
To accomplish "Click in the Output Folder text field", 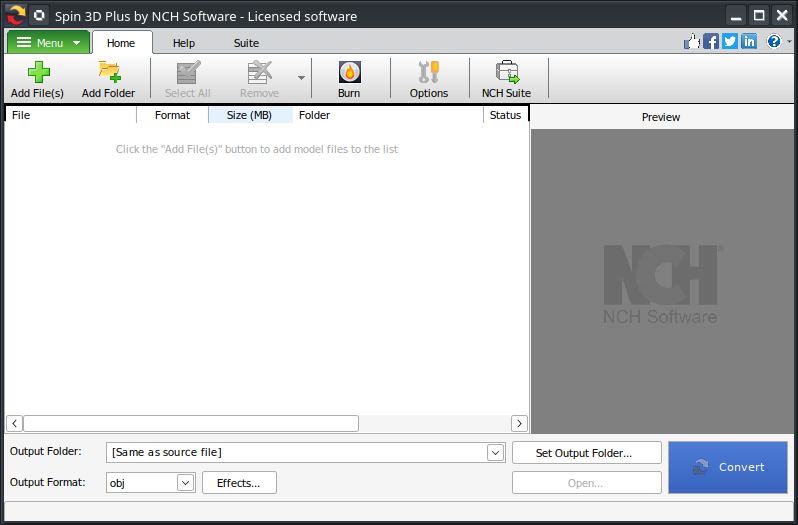I will pos(297,452).
